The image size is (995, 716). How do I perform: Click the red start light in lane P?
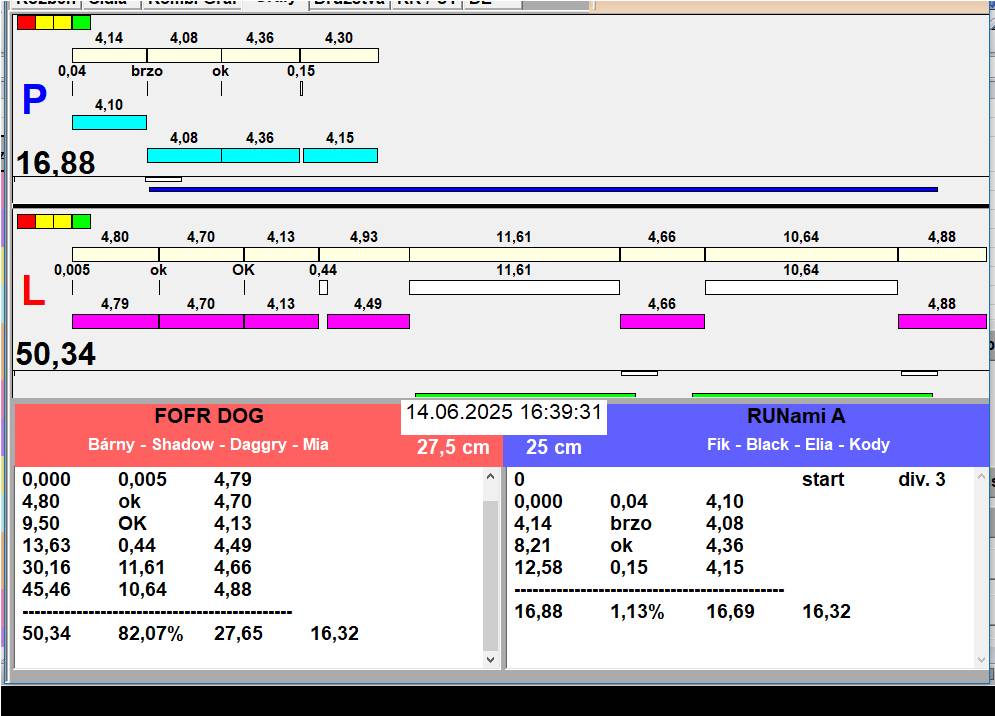point(26,23)
